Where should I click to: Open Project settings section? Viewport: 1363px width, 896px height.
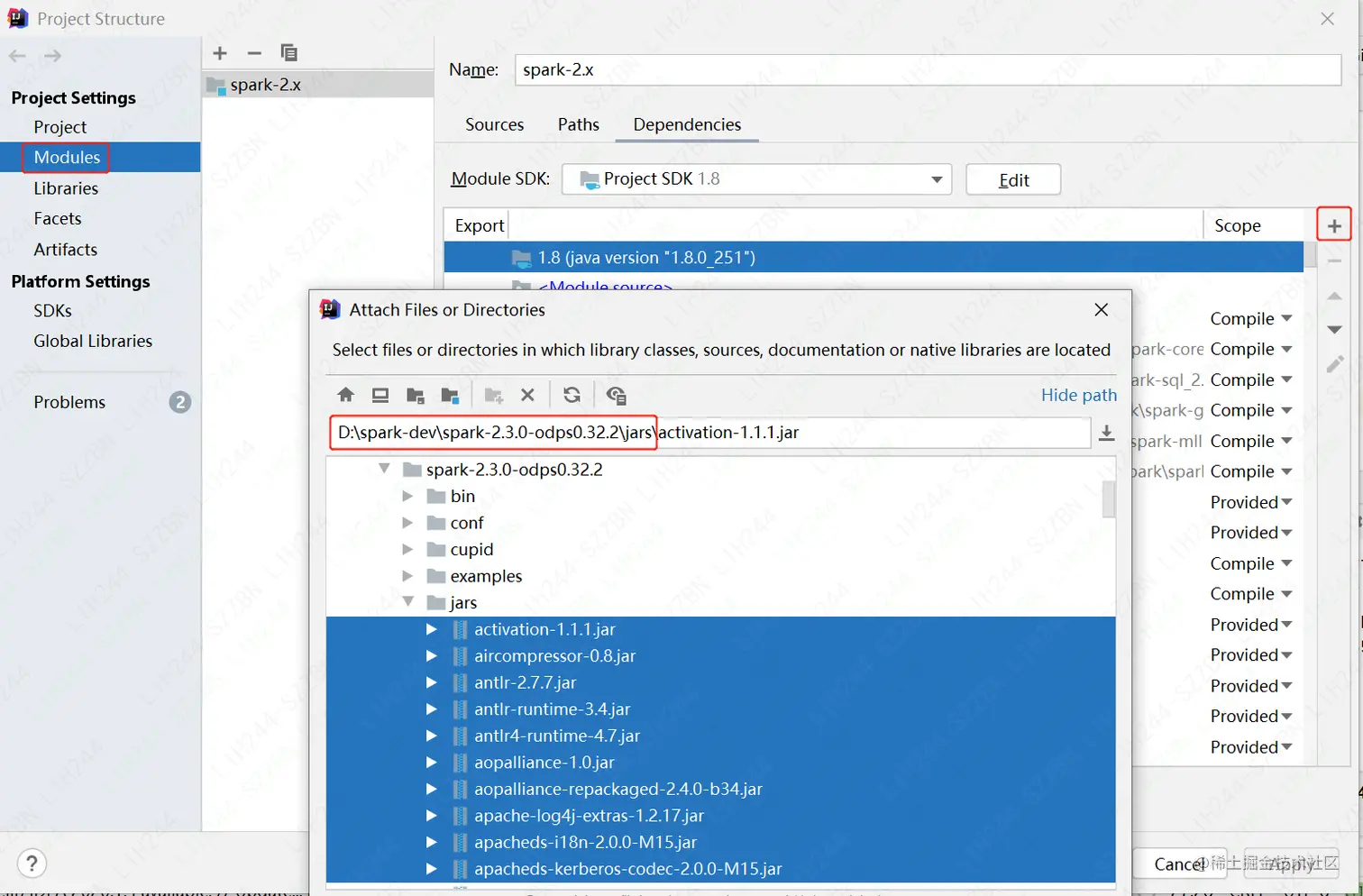click(x=60, y=127)
